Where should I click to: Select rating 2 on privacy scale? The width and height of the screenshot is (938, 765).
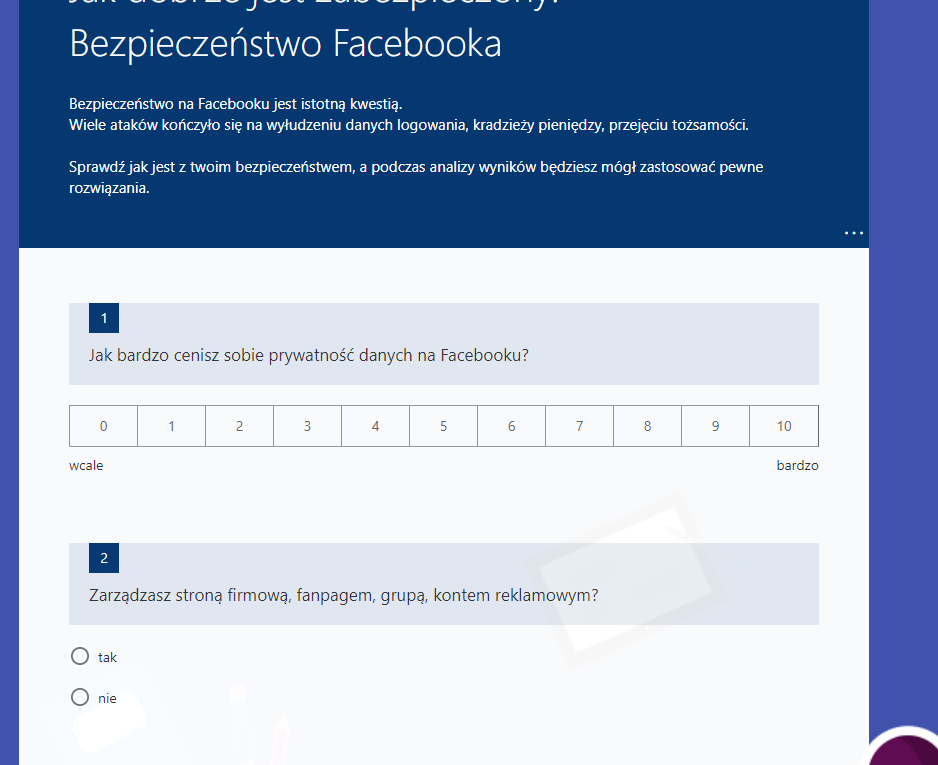239,426
